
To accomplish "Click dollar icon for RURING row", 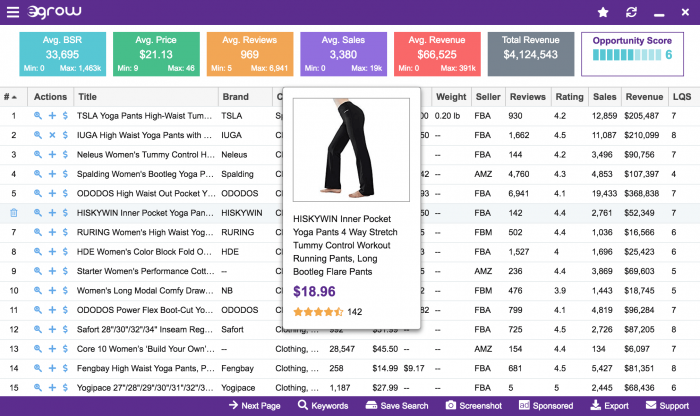I will [65, 232].
